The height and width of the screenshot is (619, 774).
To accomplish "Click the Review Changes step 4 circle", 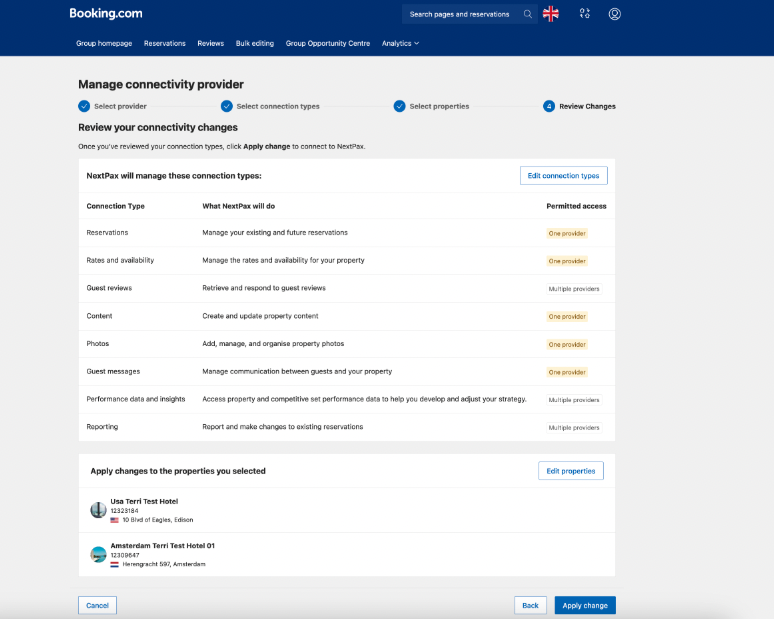I will pyautogui.click(x=549, y=106).
